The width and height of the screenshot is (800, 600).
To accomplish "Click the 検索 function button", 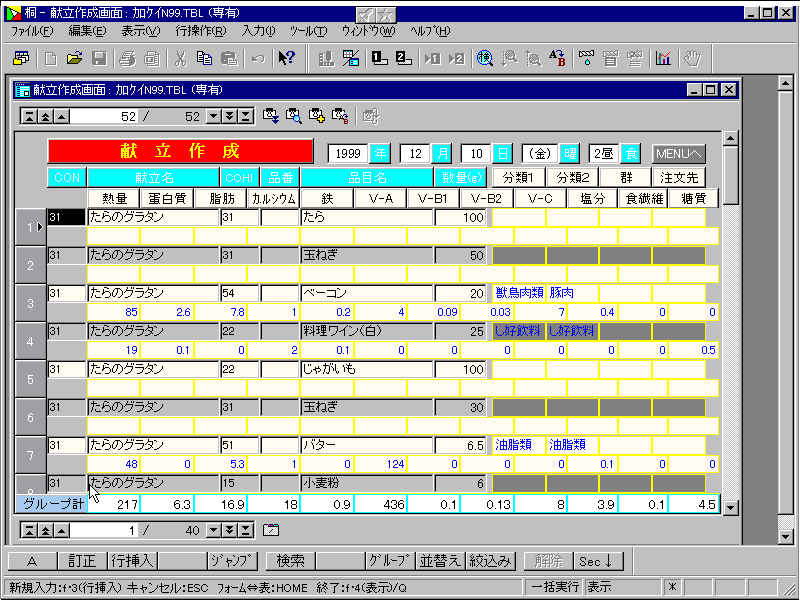I will pos(290,561).
